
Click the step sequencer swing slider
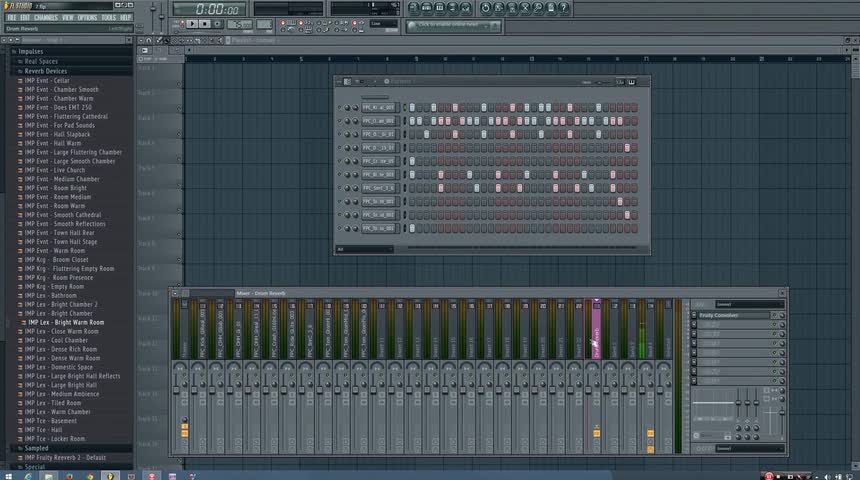[x=599, y=82]
